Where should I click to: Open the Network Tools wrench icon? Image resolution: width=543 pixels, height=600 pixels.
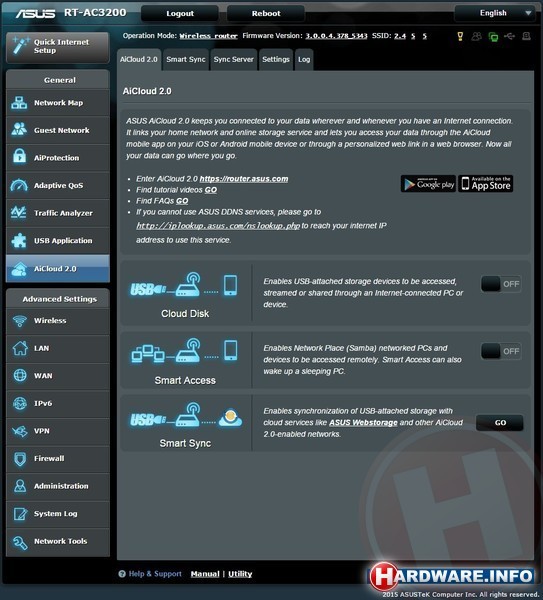pos(20,542)
